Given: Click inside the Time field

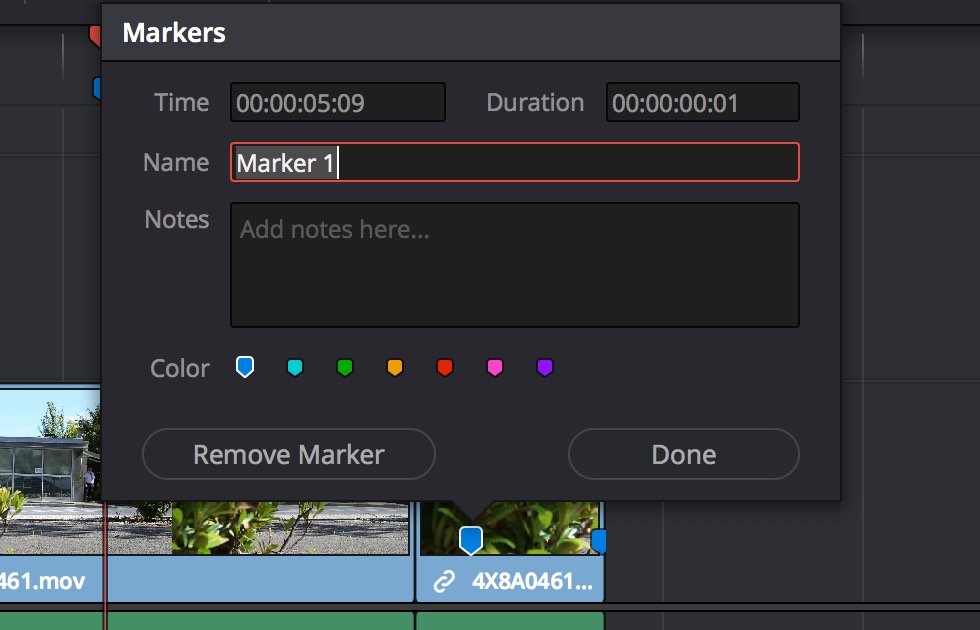Looking at the screenshot, I should click(x=337, y=101).
